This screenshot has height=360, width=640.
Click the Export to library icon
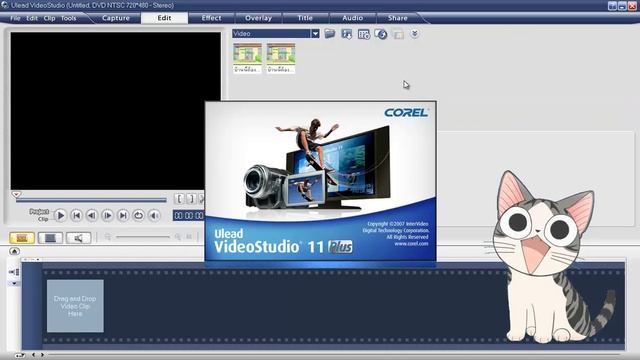[347, 34]
